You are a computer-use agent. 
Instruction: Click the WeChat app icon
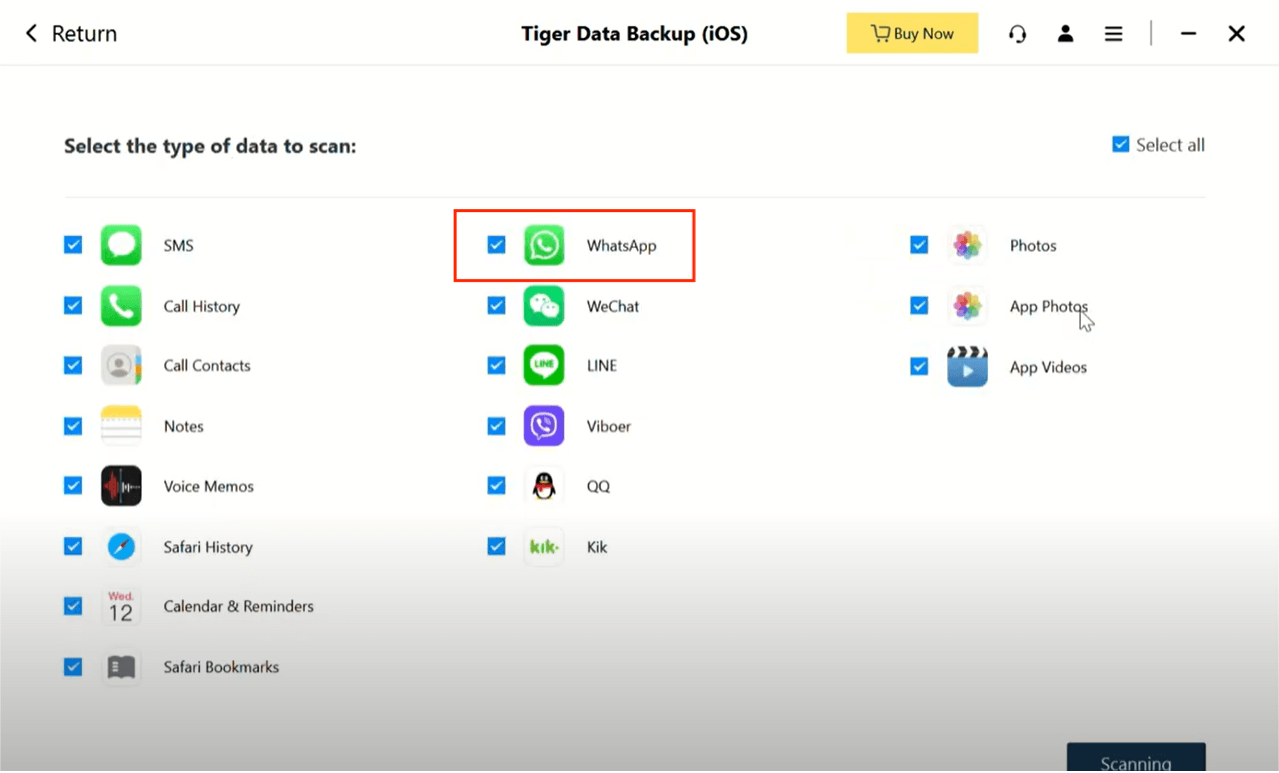(x=544, y=306)
